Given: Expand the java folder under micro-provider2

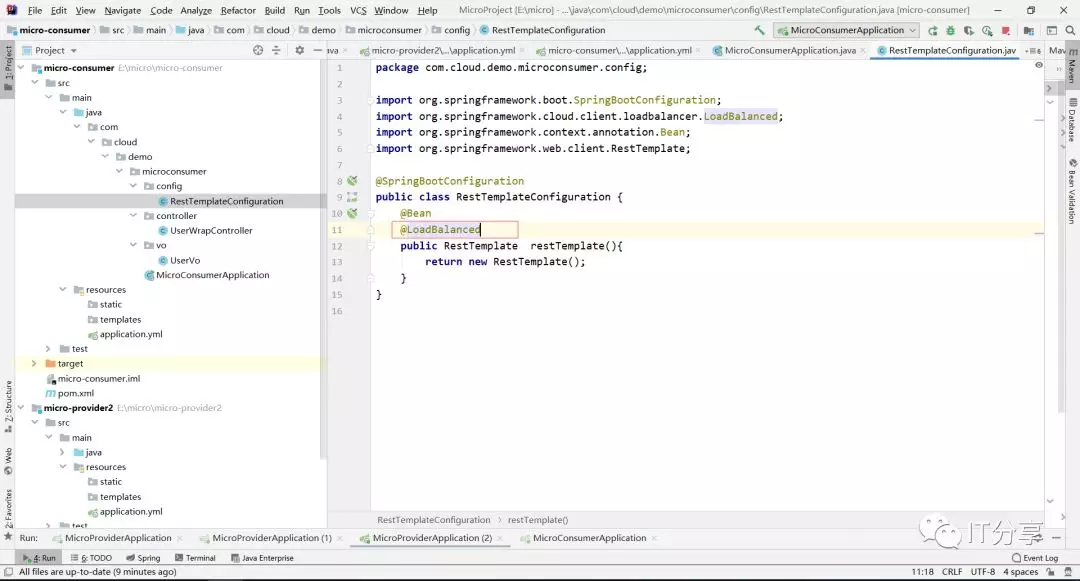Looking at the screenshot, I should pyautogui.click(x=62, y=452).
